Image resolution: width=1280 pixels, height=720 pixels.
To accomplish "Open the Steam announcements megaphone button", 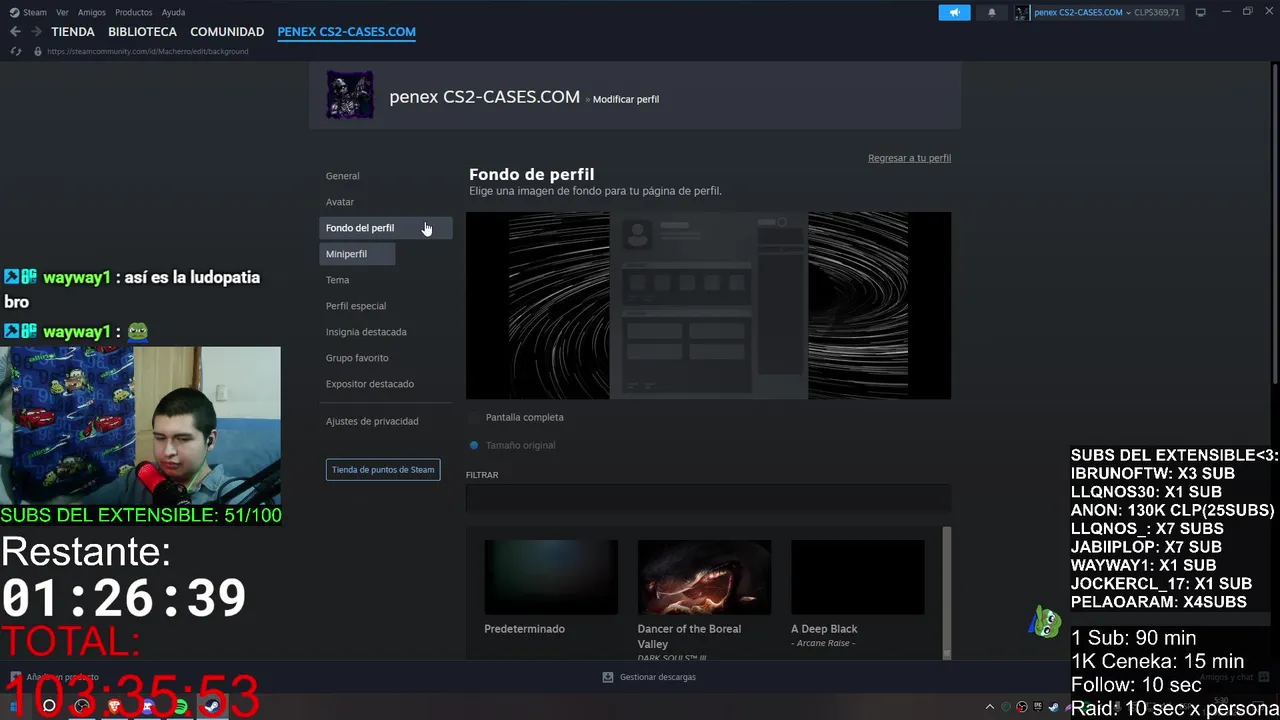I will (954, 12).
